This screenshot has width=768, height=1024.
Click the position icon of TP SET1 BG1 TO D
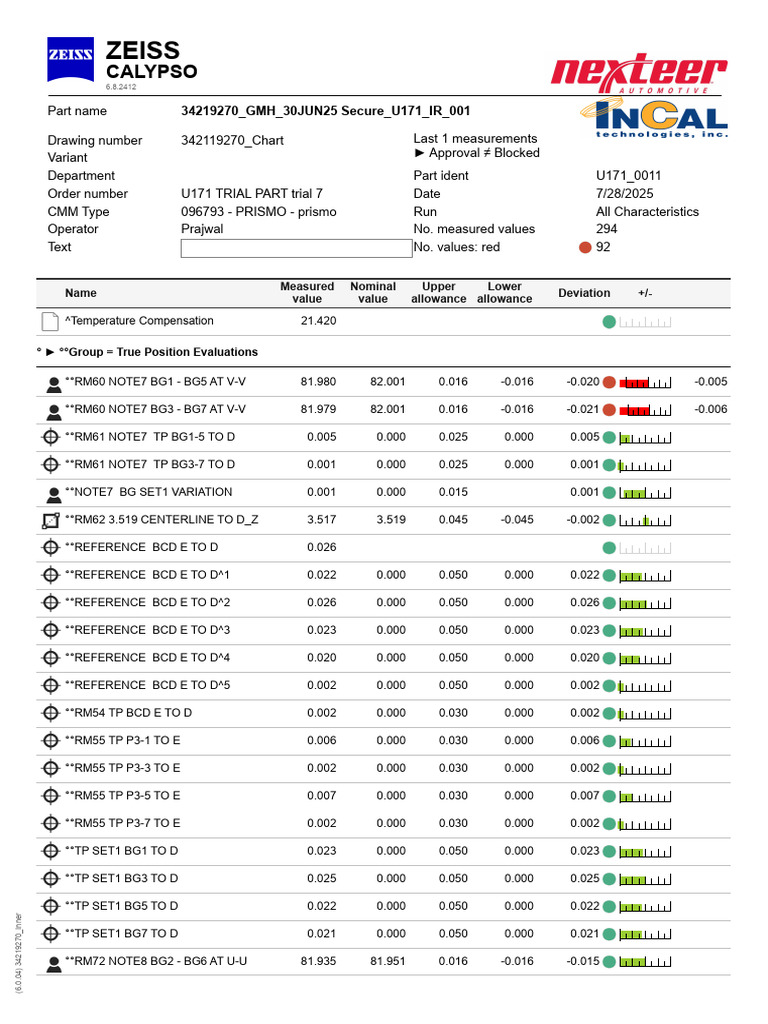(x=50, y=851)
